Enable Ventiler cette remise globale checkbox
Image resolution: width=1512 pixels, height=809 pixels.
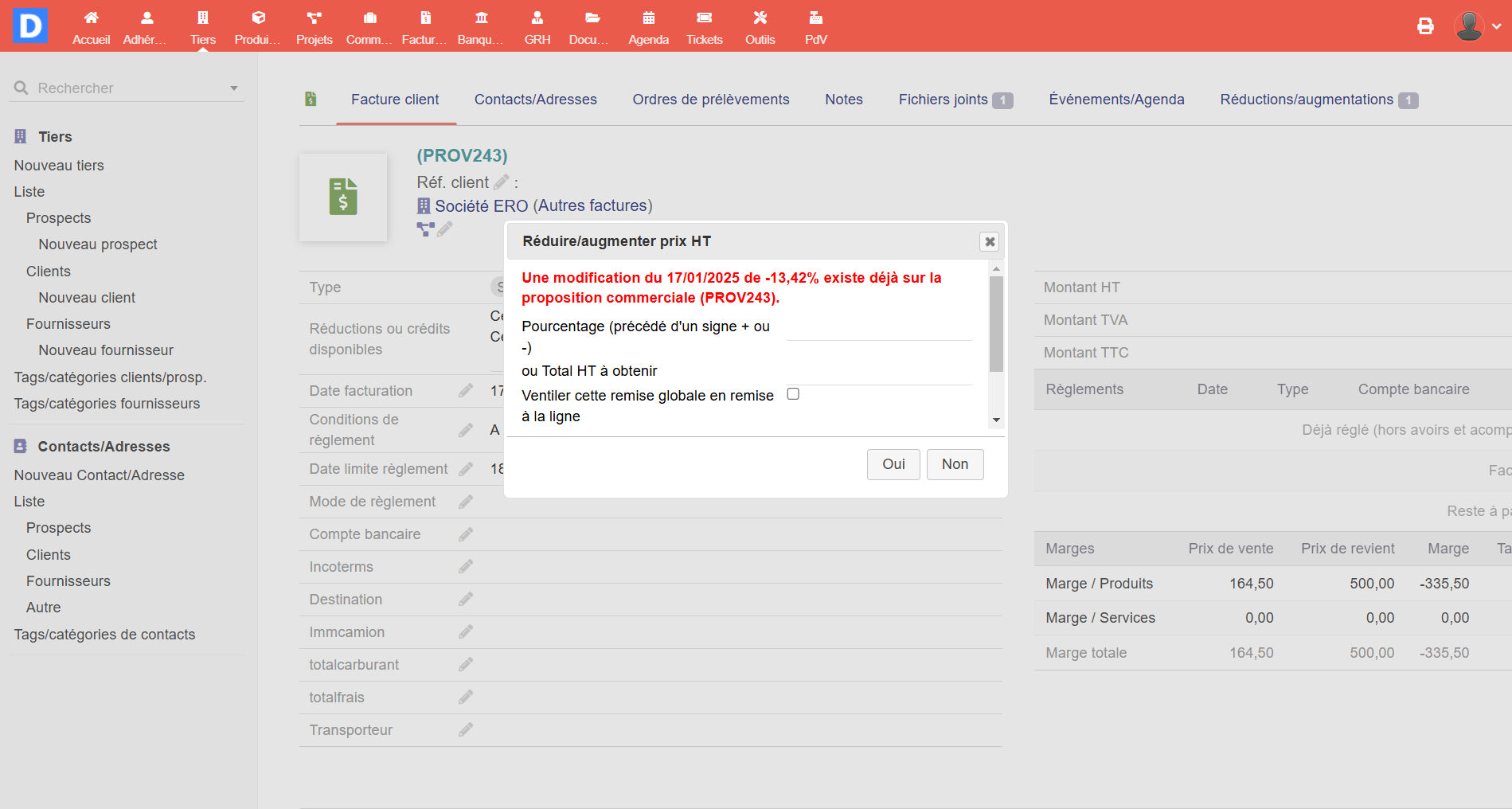[793, 394]
